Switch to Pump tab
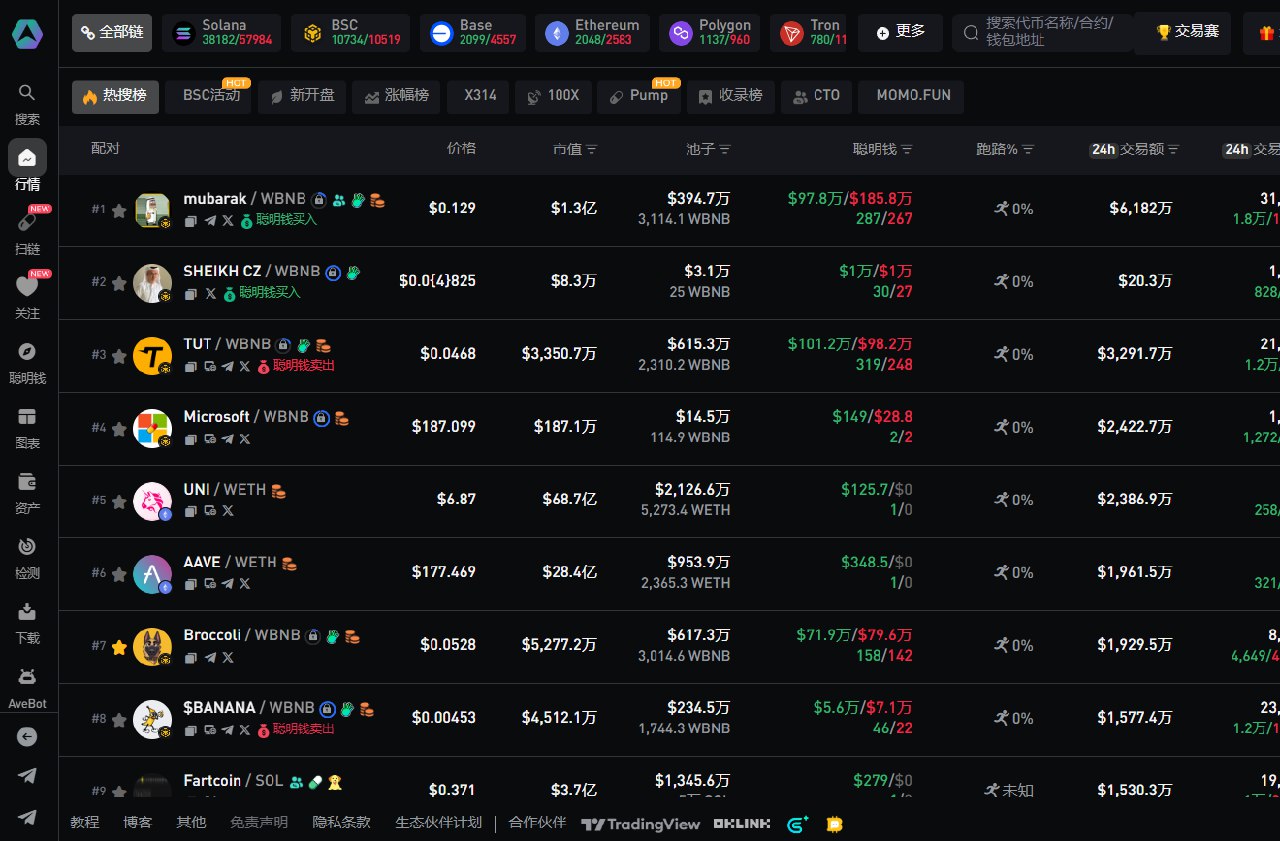 tap(638, 97)
